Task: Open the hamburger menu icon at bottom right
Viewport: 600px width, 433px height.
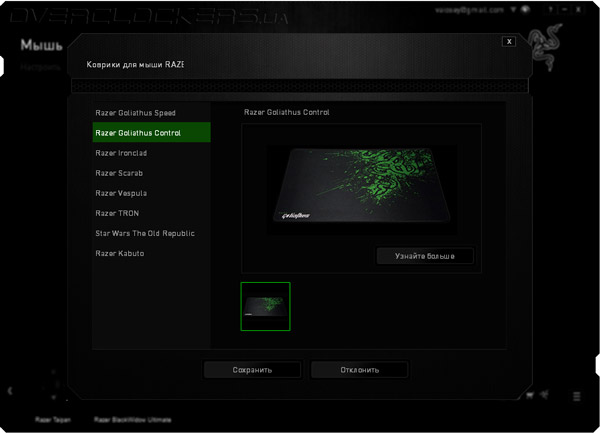Action: pos(577,396)
